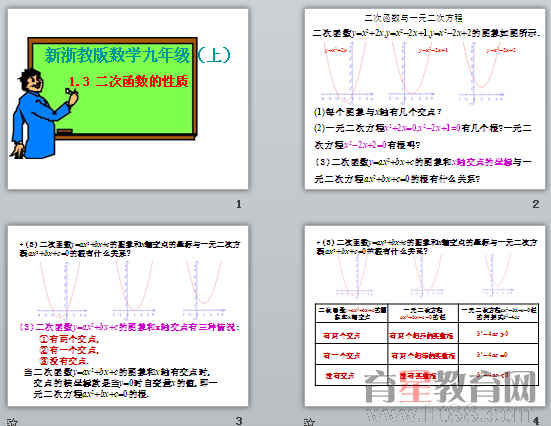Select the slide 2 thumbnail titled 二次函数与一元二次方程
This screenshot has height=426, width=551.
[425, 99]
